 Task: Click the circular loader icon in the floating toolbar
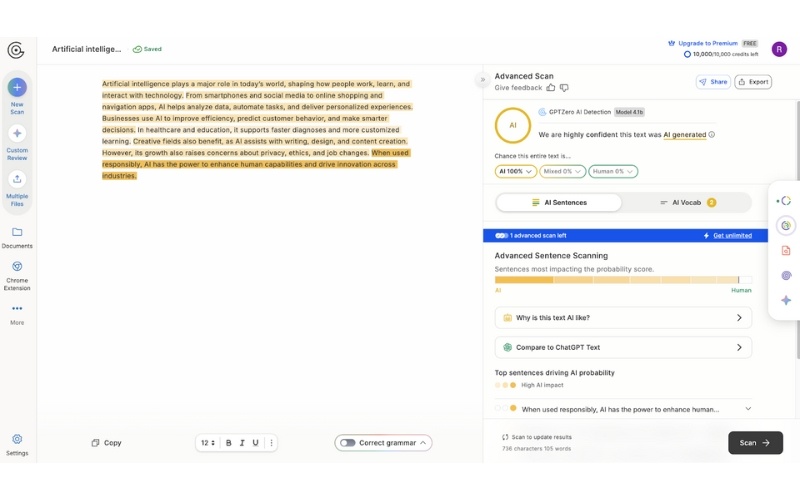click(x=786, y=201)
